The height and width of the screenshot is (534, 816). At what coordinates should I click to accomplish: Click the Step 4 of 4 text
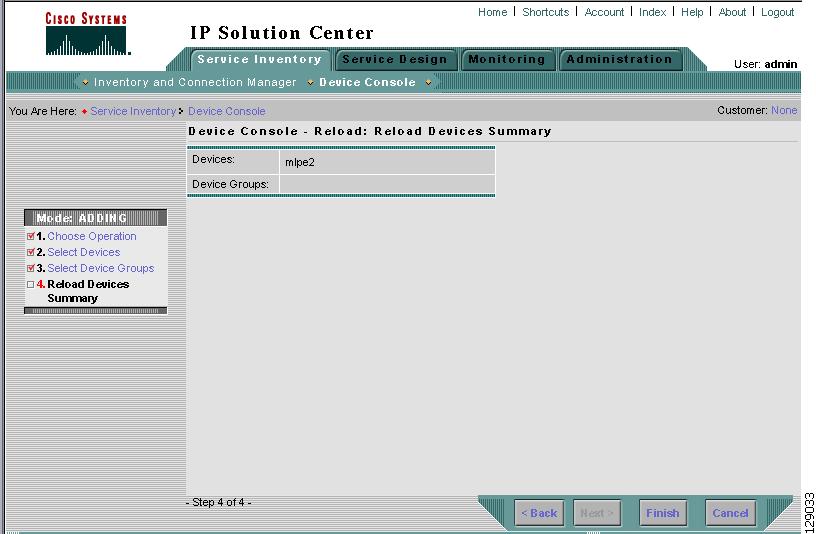[x=219, y=502]
